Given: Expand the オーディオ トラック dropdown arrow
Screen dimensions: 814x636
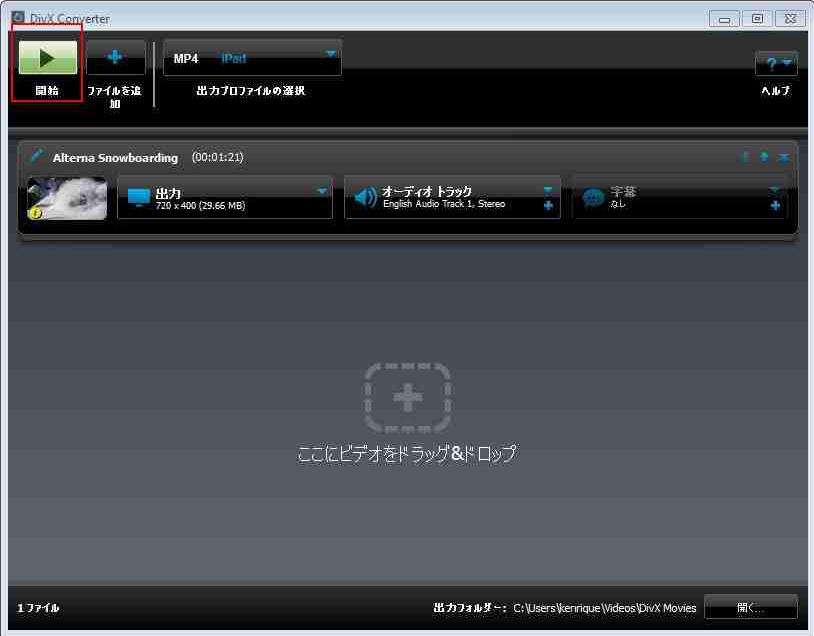Looking at the screenshot, I should pos(548,190).
